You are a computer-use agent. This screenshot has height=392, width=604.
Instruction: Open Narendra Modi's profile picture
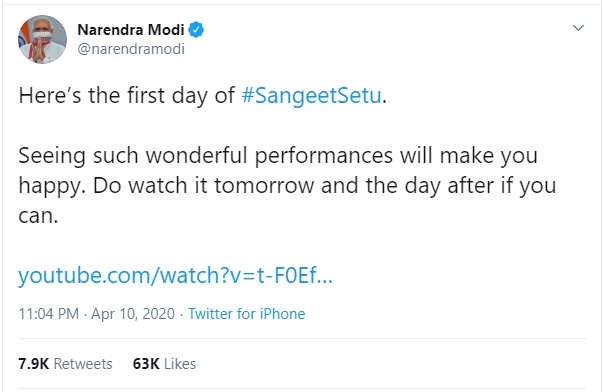coord(42,39)
